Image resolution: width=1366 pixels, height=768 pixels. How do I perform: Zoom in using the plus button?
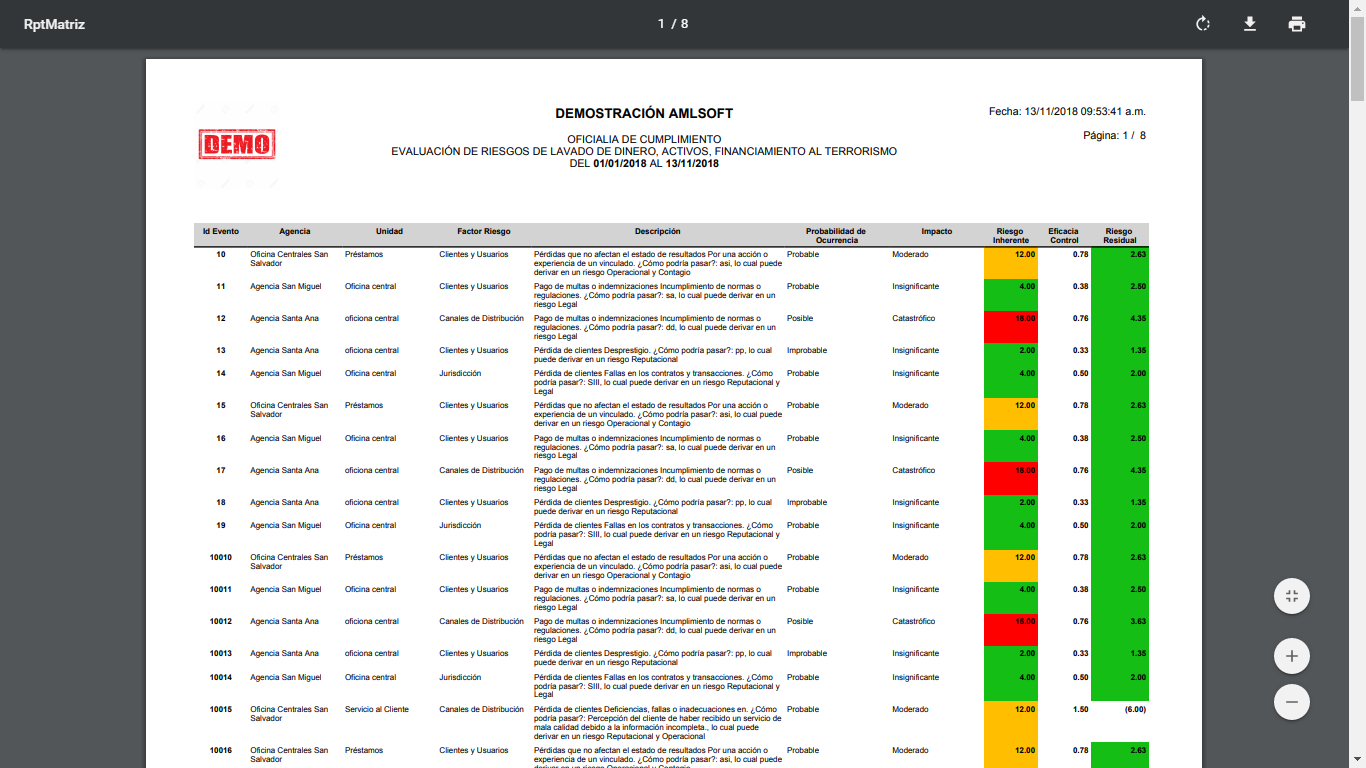(1292, 656)
